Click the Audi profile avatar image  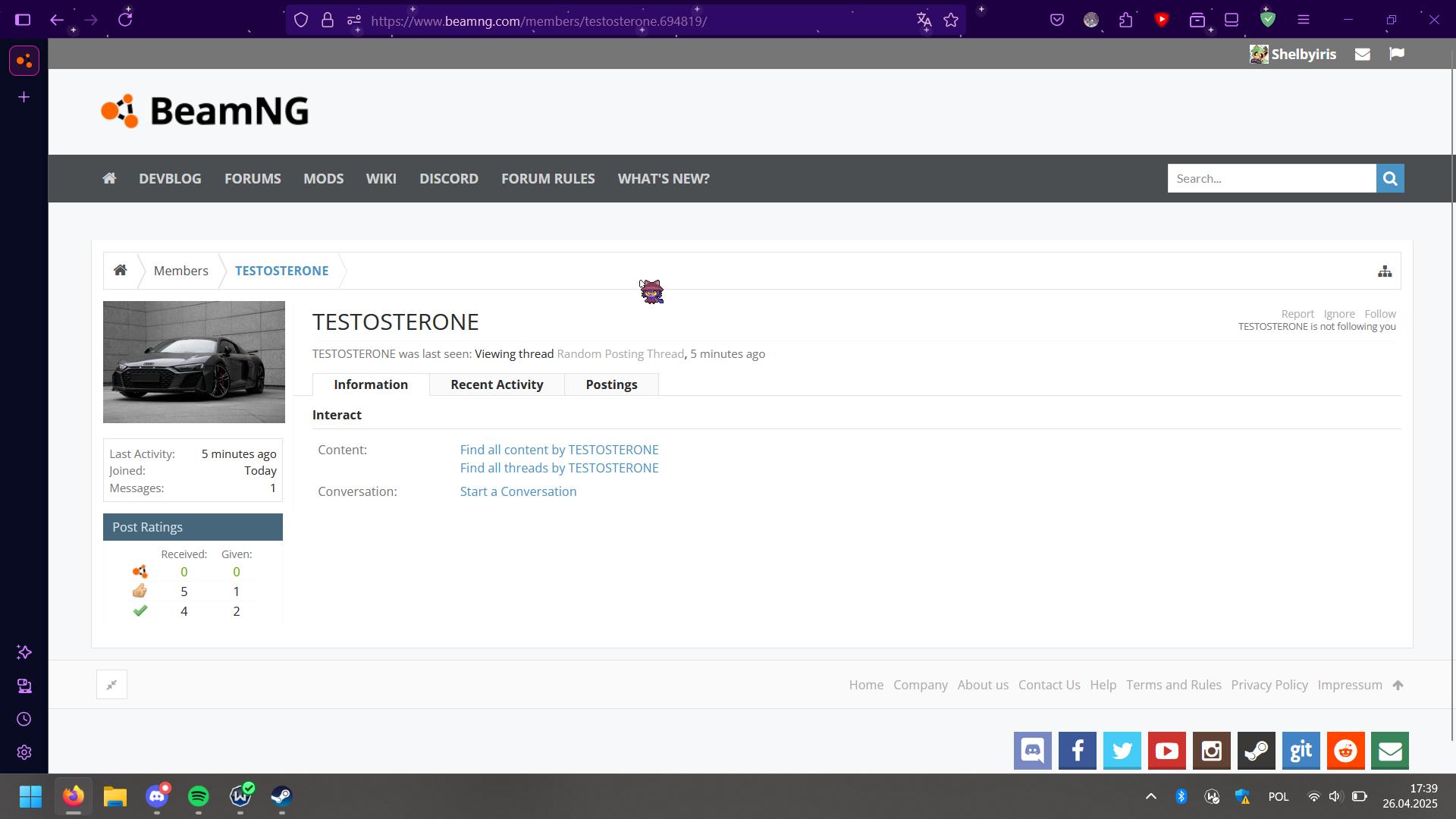pos(194,362)
